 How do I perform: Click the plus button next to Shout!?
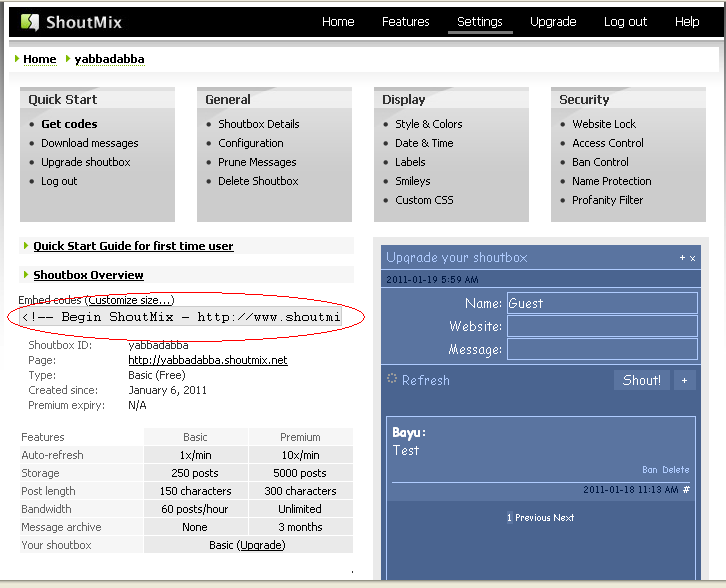pyautogui.click(x=684, y=381)
